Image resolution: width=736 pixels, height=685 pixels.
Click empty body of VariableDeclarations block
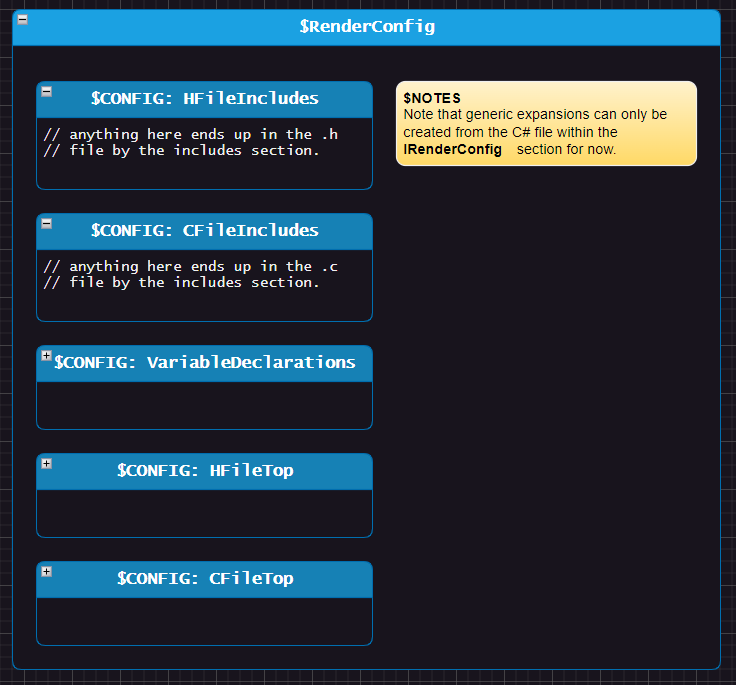205,405
